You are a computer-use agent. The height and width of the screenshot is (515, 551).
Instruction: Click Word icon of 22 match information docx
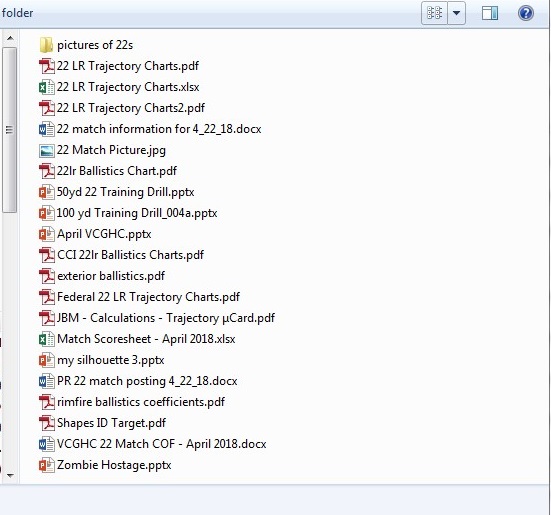pos(47,129)
